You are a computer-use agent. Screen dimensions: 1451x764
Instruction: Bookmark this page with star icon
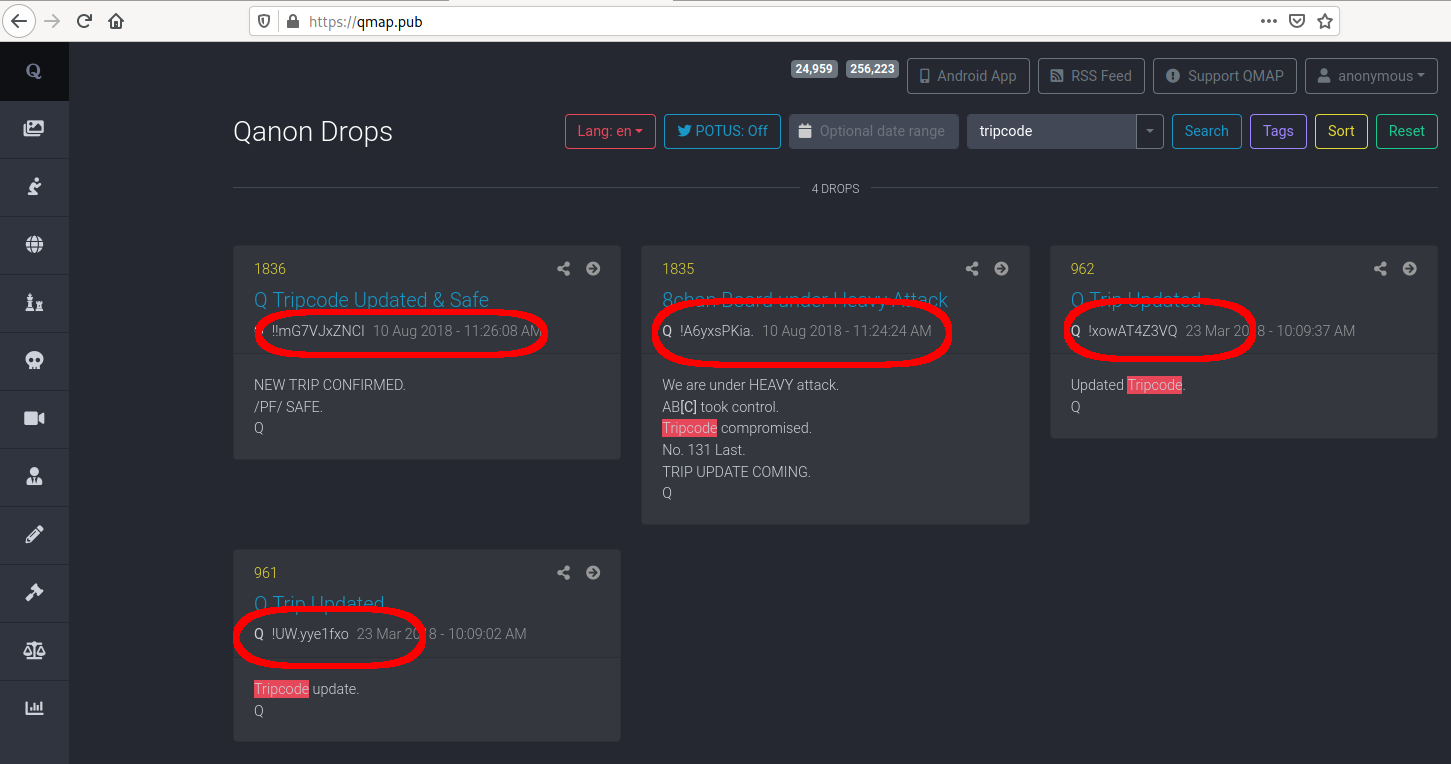1325,20
